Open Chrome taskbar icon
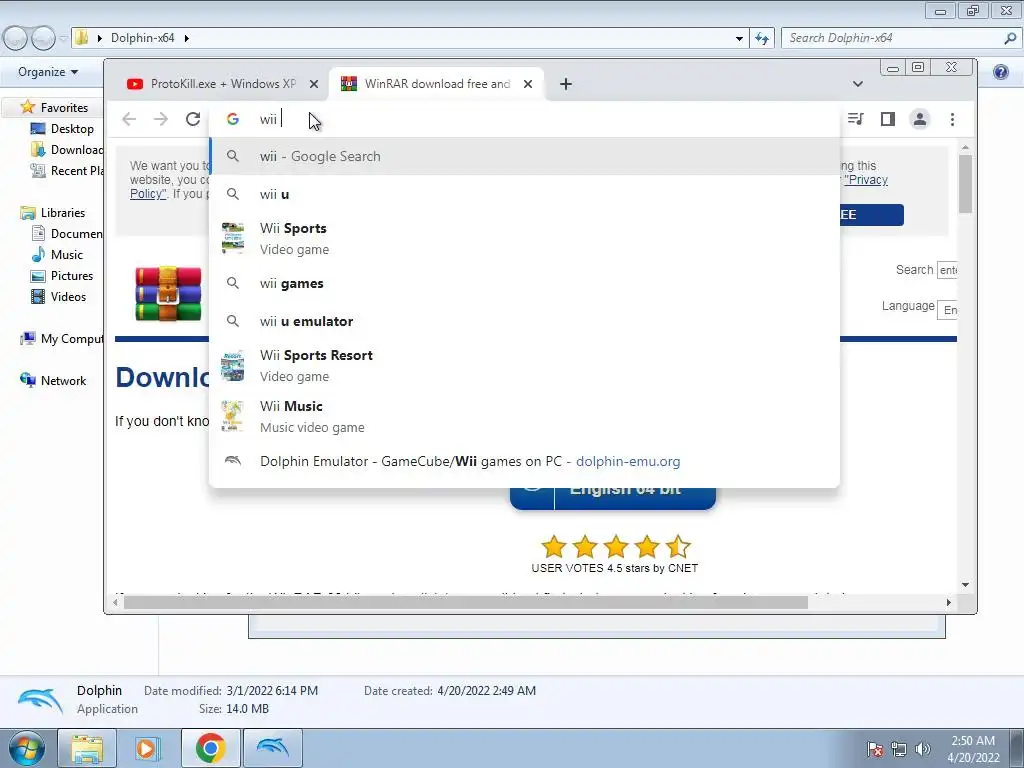 click(x=210, y=748)
